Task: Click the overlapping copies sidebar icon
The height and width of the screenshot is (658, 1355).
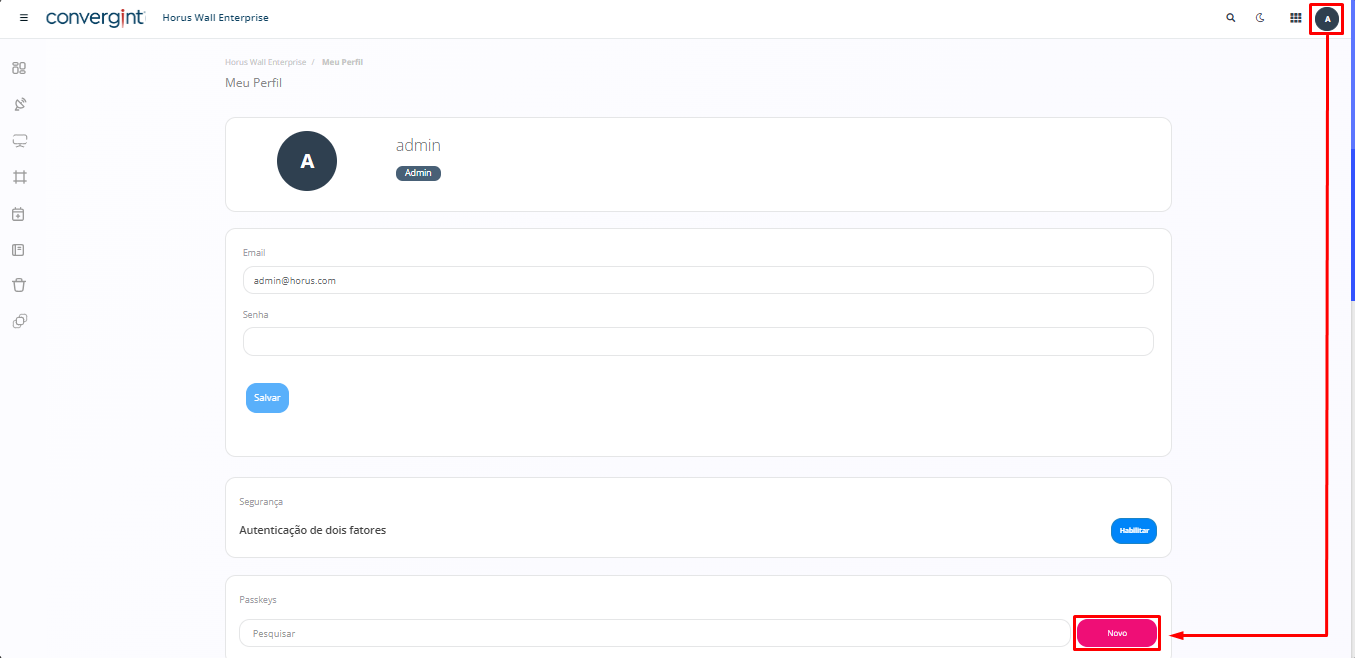Action: (x=19, y=321)
